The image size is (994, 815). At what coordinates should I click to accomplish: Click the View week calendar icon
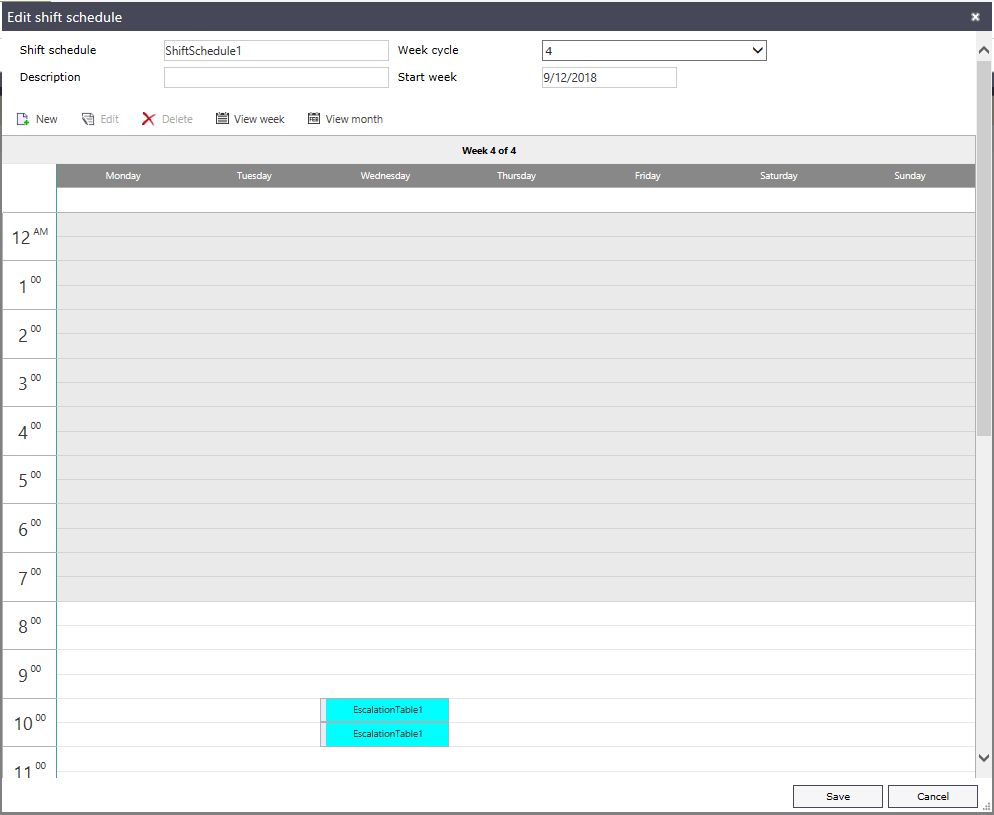pos(222,119)
